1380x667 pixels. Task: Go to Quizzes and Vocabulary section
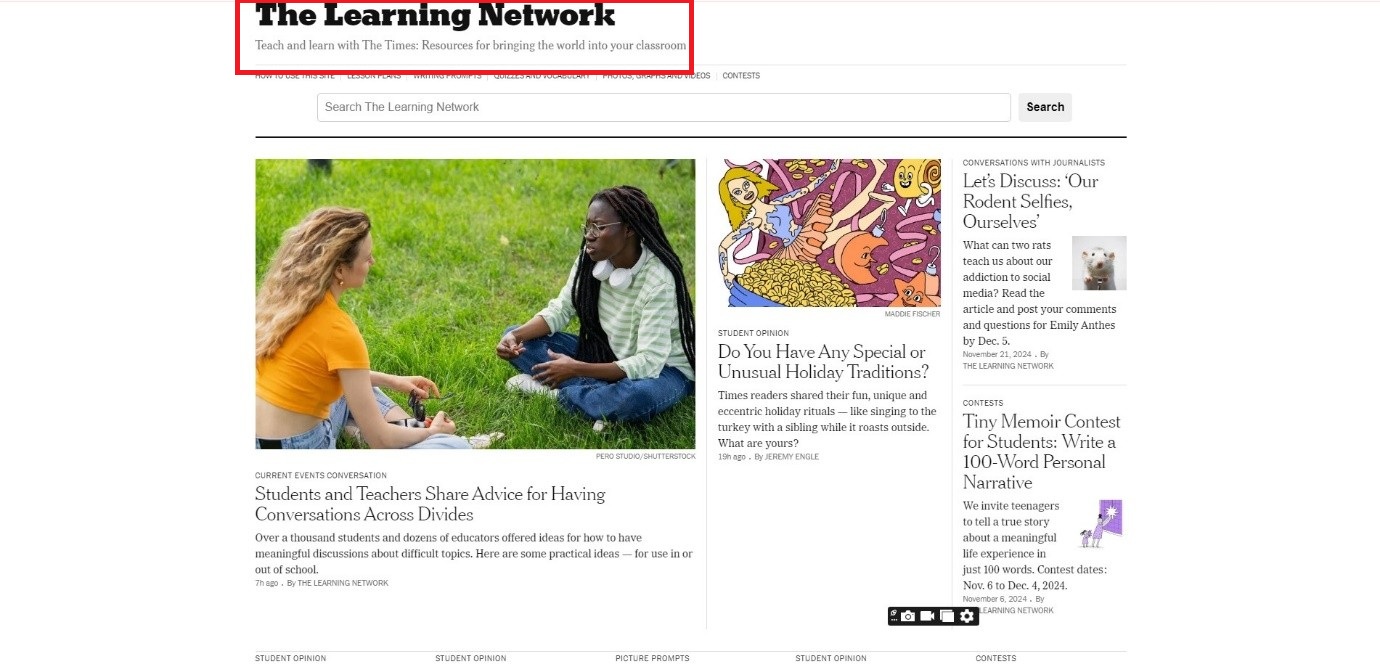(x=541, y=76)
